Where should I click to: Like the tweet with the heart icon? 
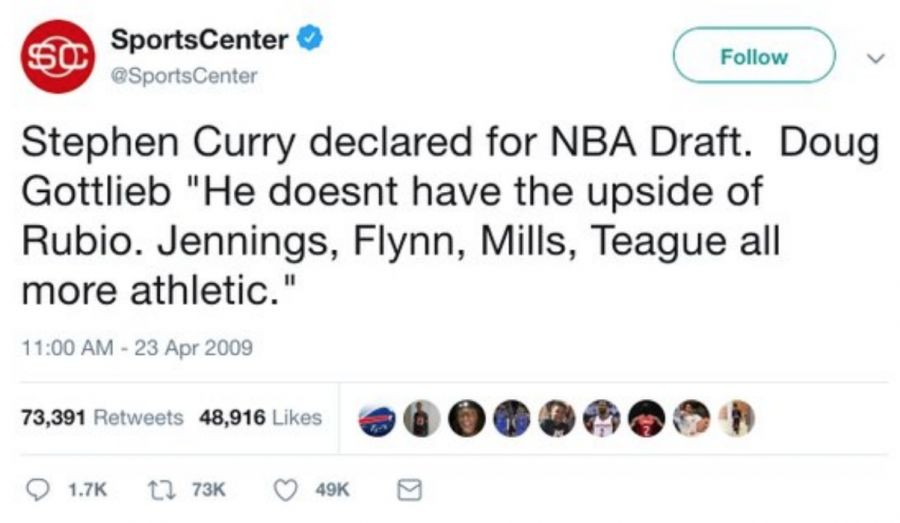point(288,489)
